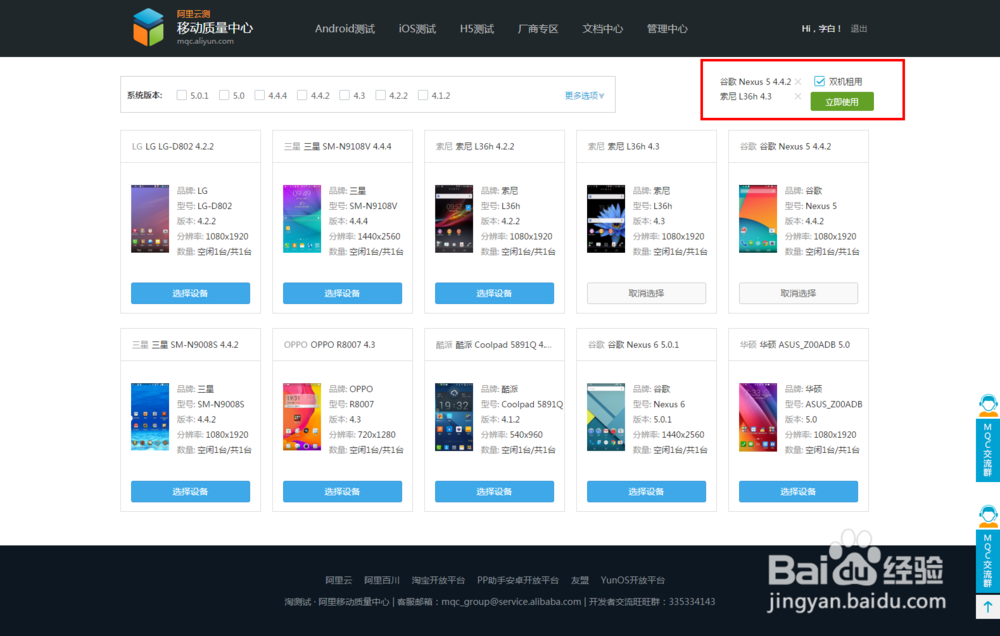Select the 谷歌 Nexus 6 device

point(646,492)
